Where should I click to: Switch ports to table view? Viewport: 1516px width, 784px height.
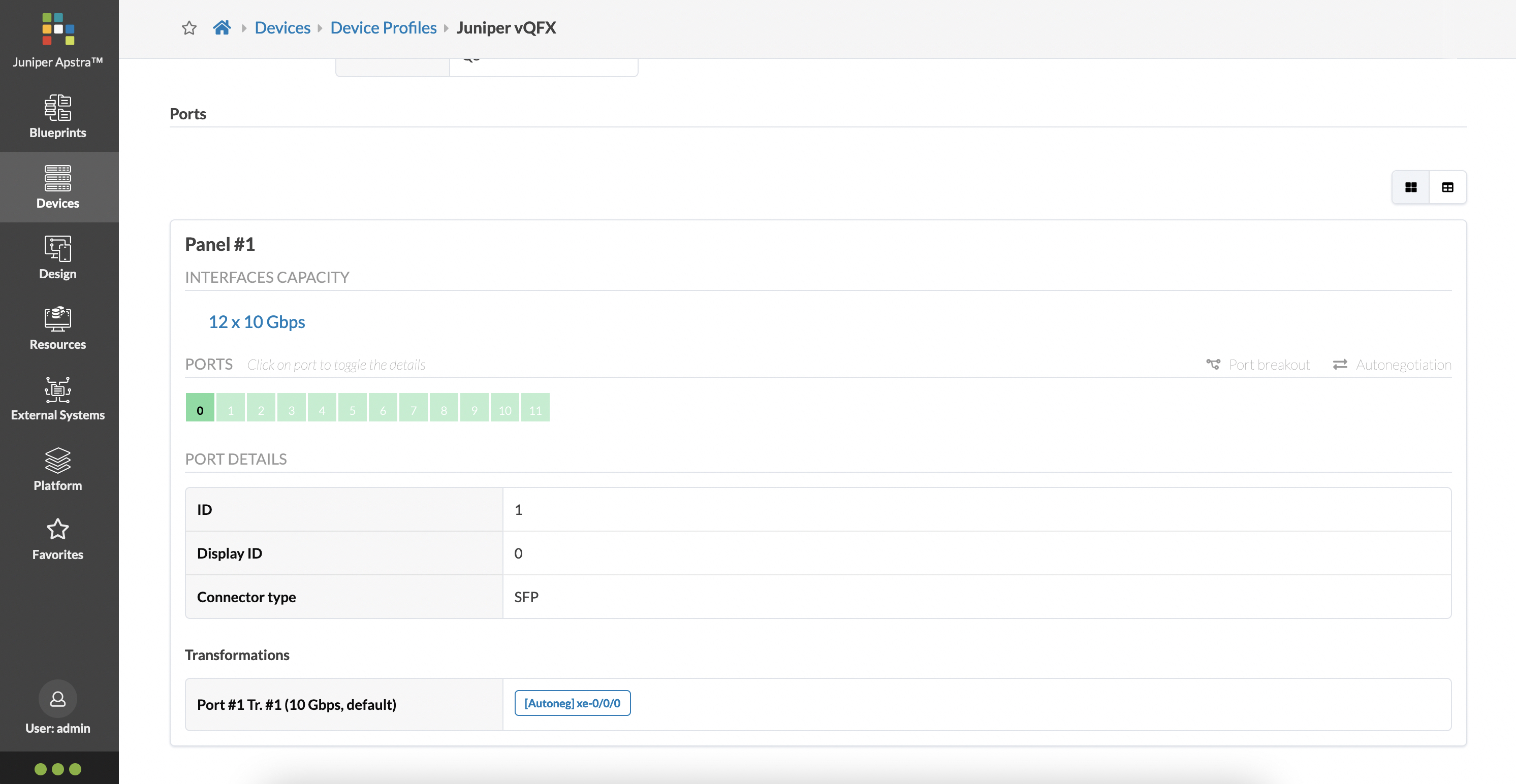click(1448, 187)
